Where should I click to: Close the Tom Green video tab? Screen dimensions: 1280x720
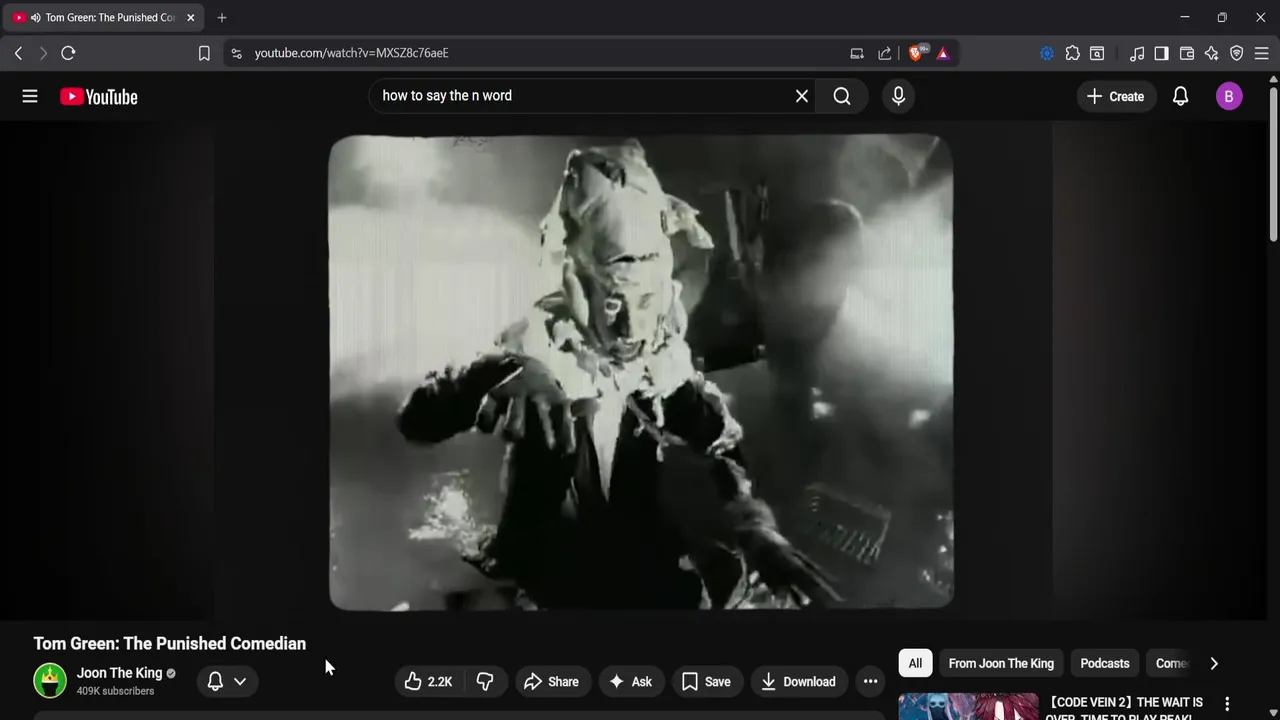point(190,17)
